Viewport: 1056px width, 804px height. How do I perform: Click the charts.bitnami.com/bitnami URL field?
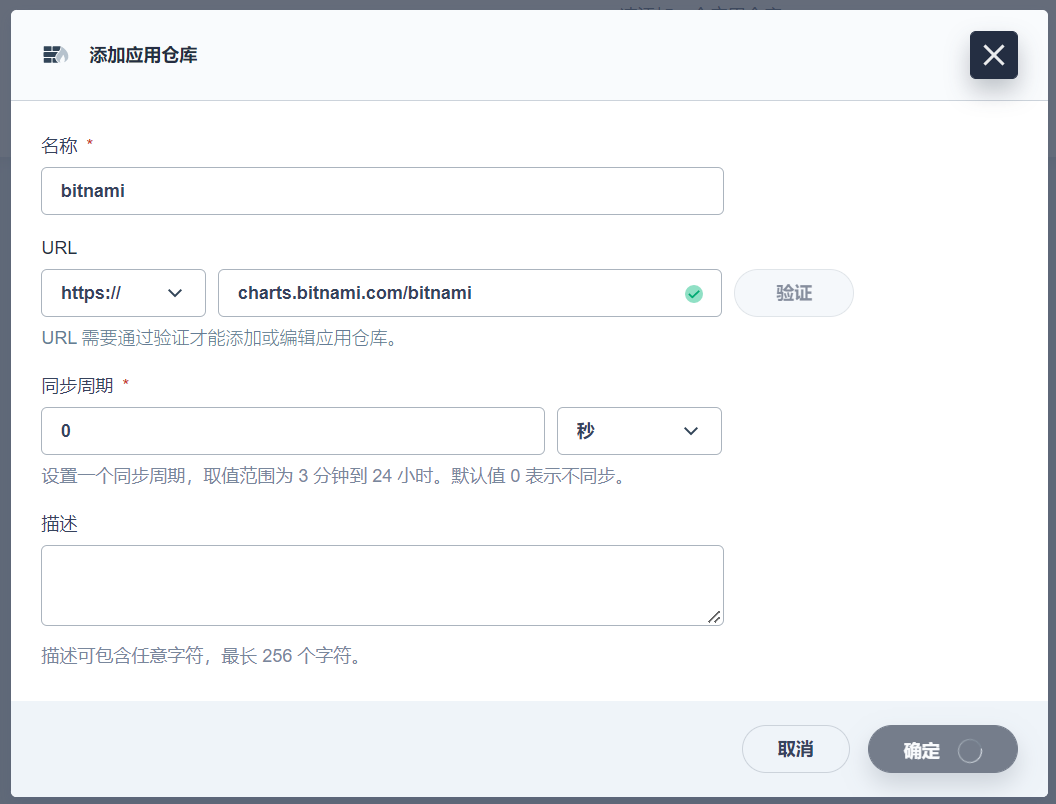coord(469,293)
